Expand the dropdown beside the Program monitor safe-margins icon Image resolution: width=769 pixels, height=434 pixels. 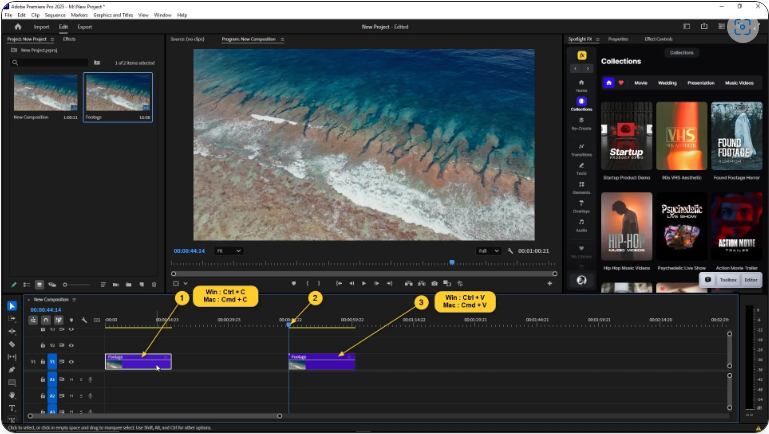185,283
